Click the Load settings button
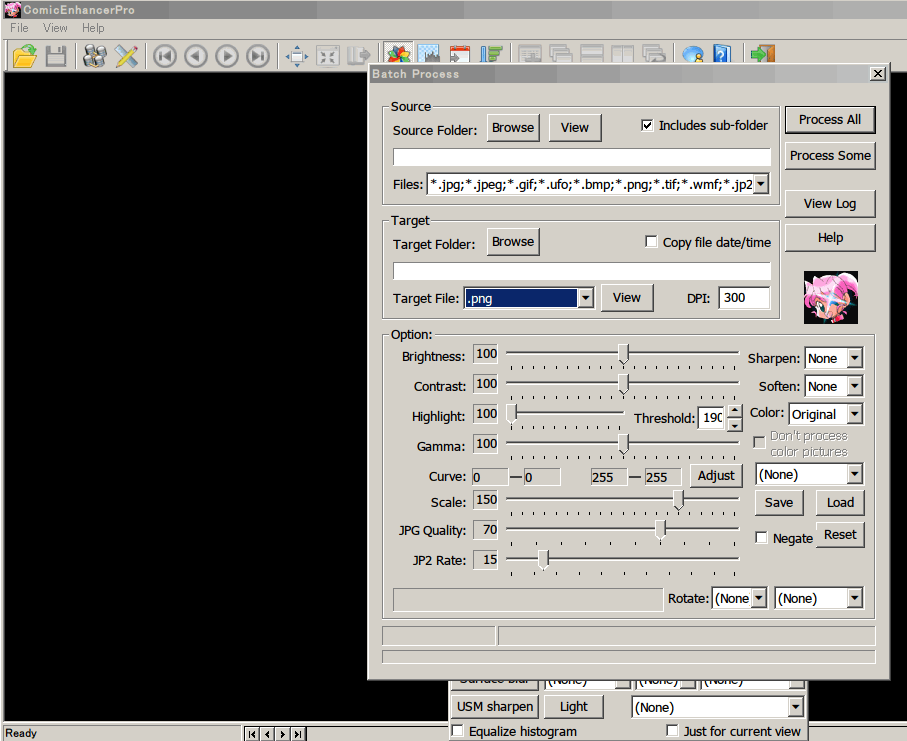 [x=840, y=503]
